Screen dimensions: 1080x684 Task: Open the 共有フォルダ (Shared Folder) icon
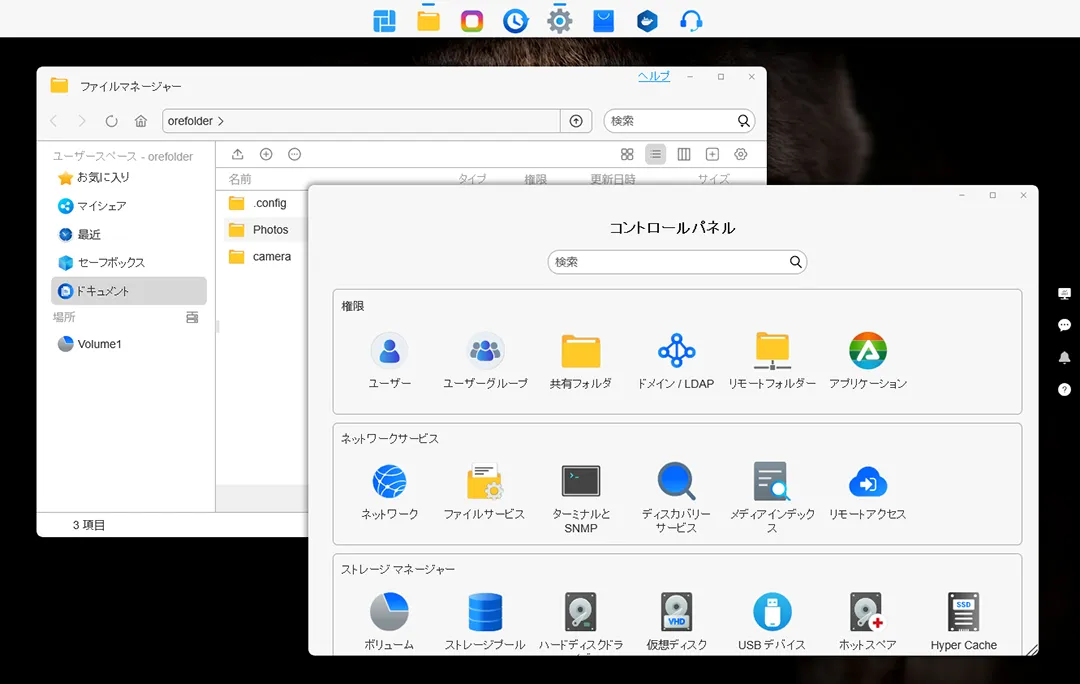coord(580,352)
